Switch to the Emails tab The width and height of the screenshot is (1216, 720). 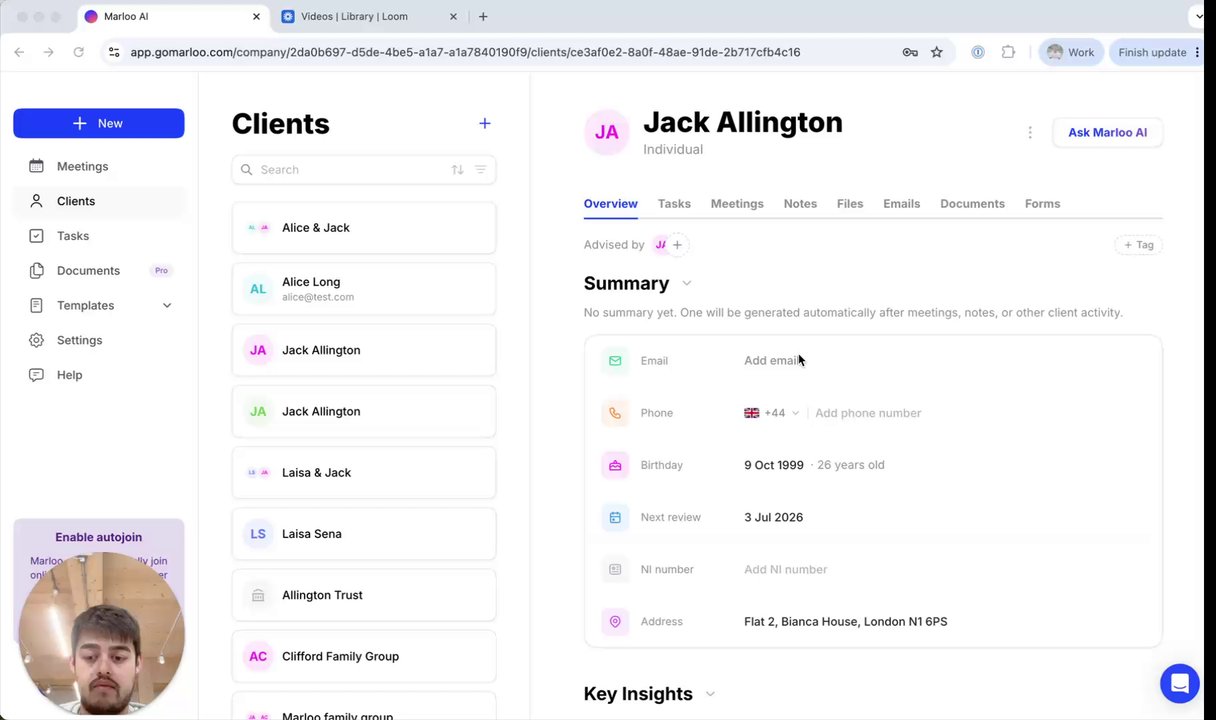point(901,204)
